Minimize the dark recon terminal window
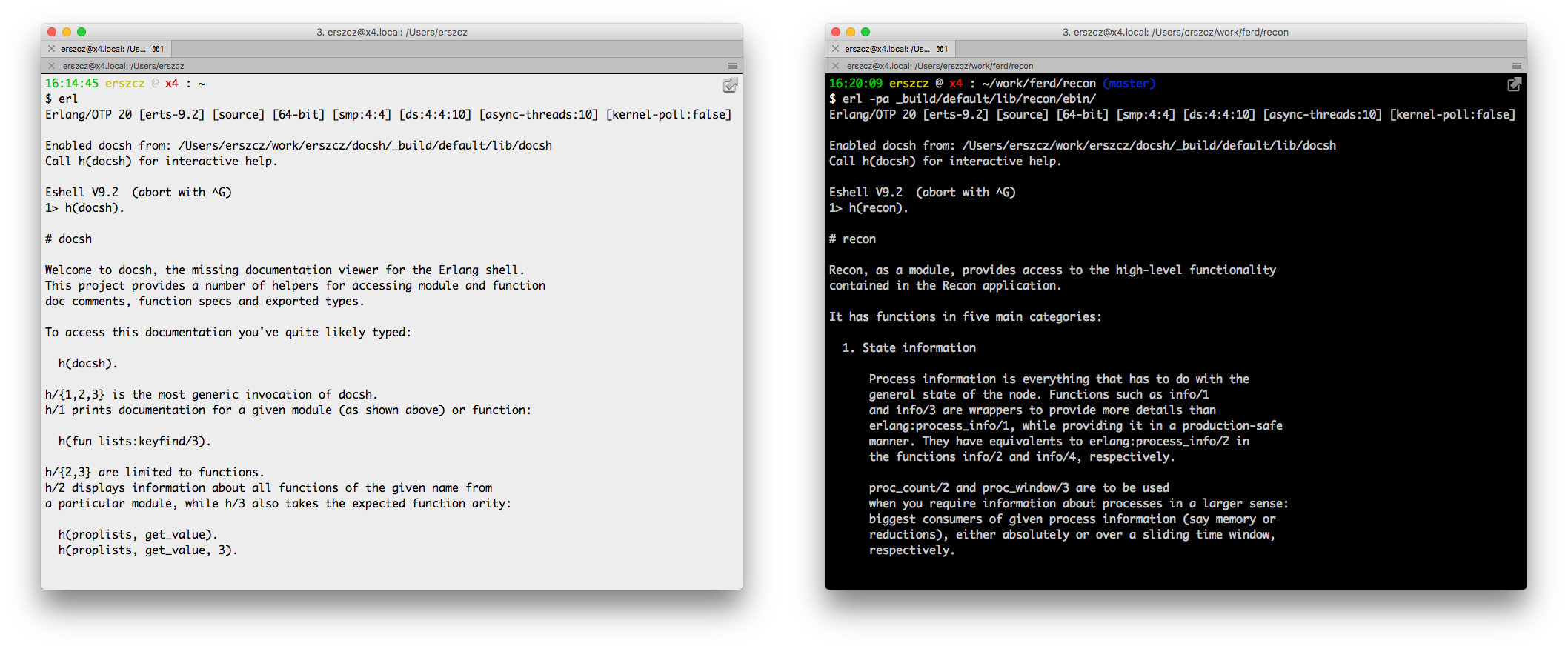Viewport: 1568px width, 649px height. (x=851, y=32)
